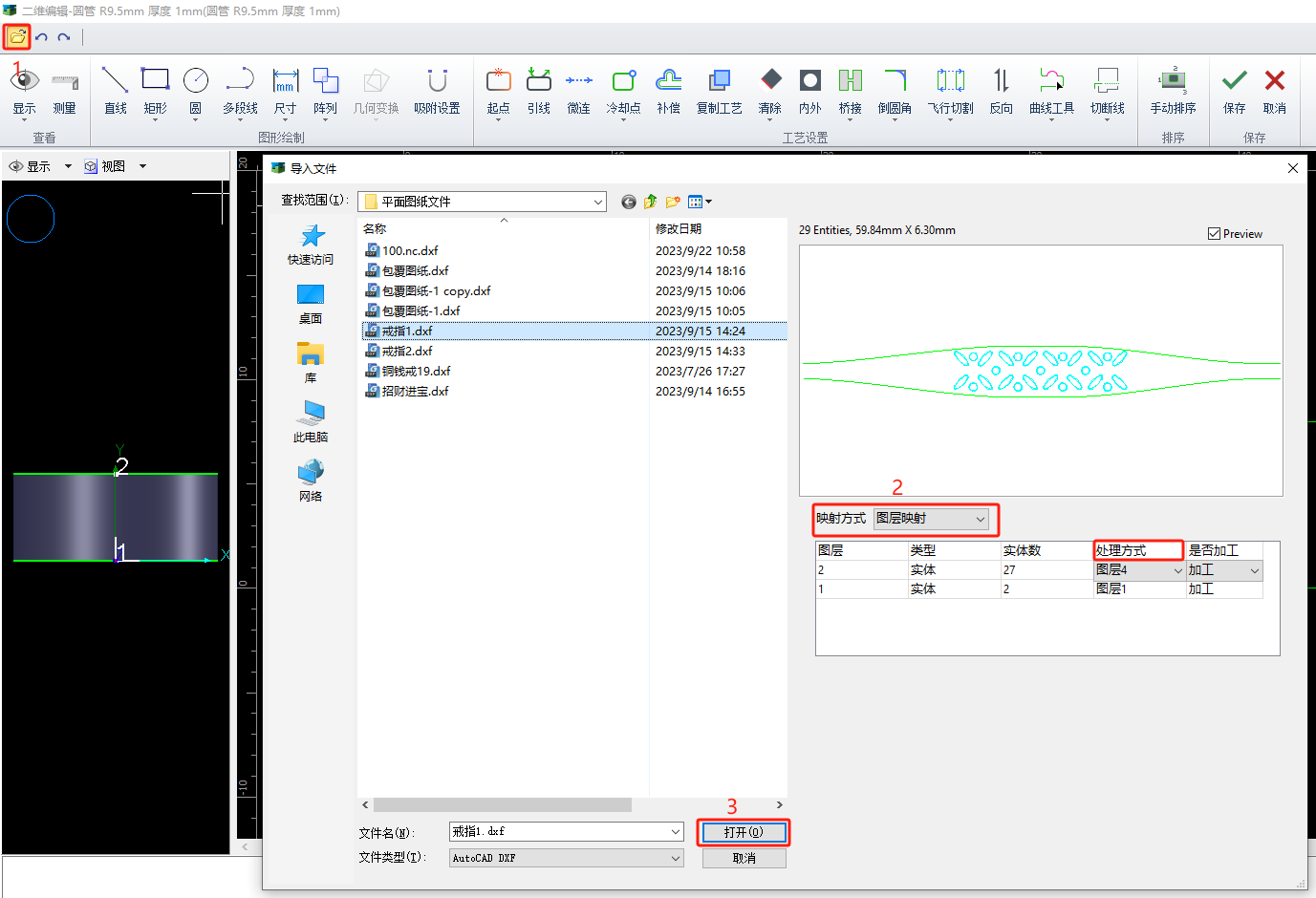This screenshot has width=1316, height=898.
Task: Expand the 文件类型 file type dropdown
Action: click(x=676, y=858)
